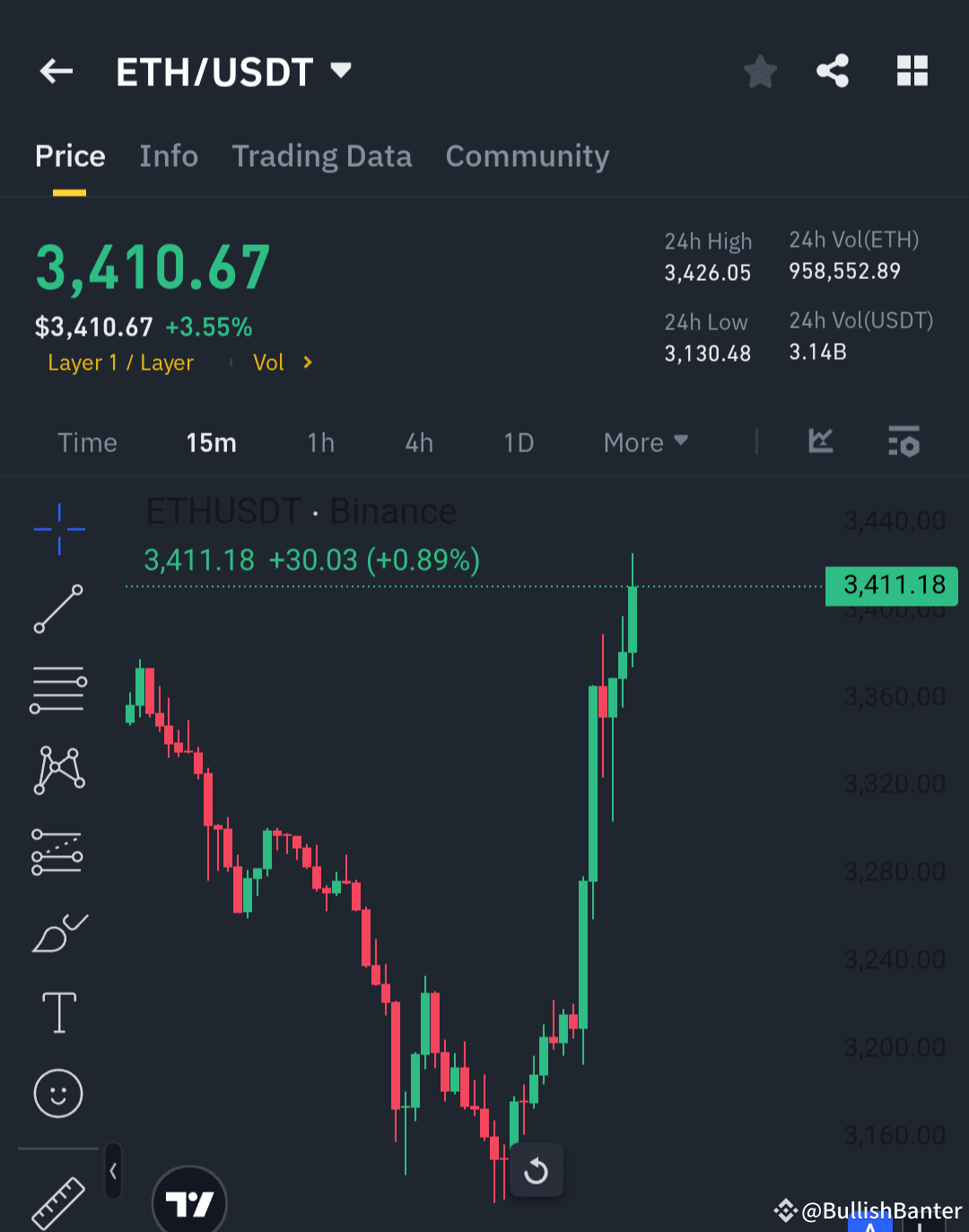Open the share options icon
Screen dimensions: 969x1232
pos(833,71)
